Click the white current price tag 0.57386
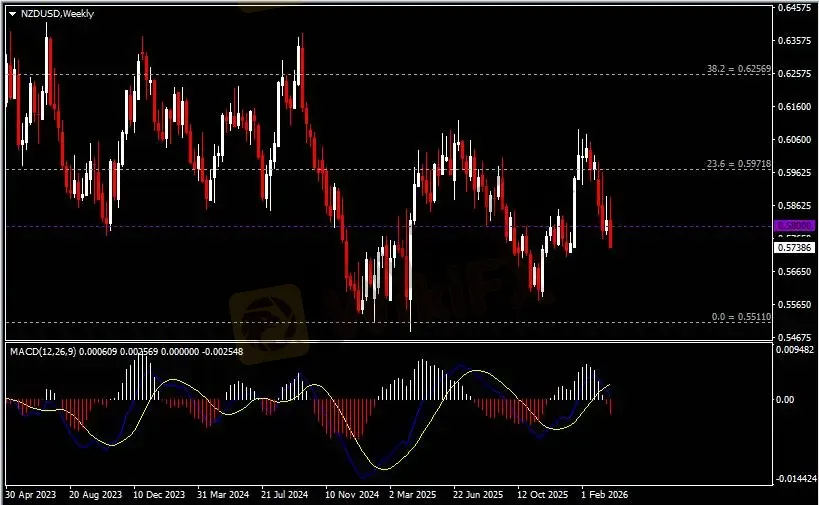819x505 pixels. pyautogui.click(x=793, y=246)
